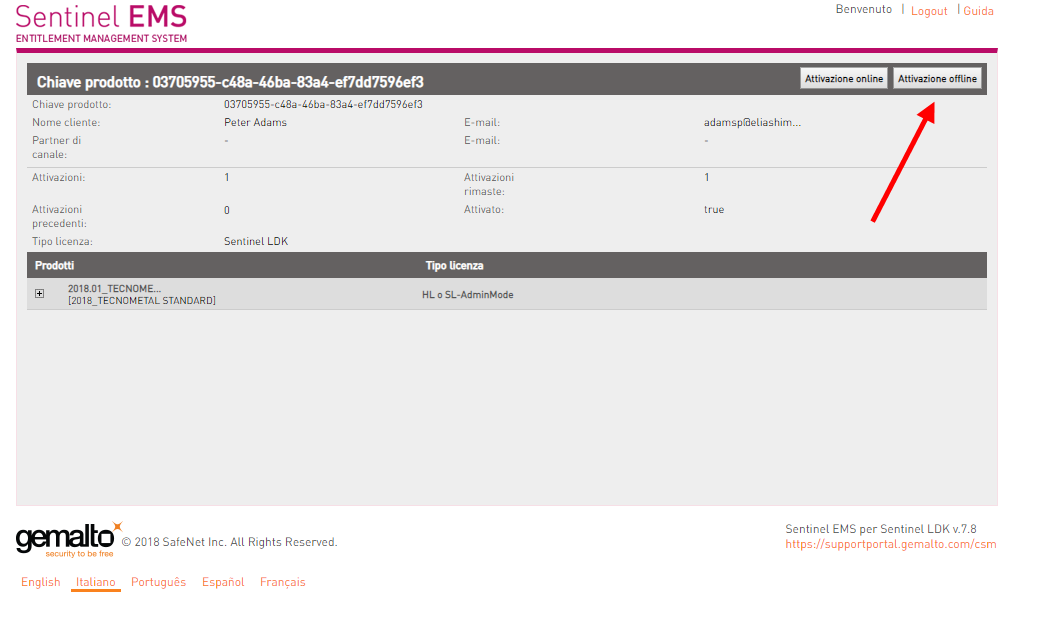Switch language to Español
The width and height of the screenshot is (1043, 623).
coord(223,582)
